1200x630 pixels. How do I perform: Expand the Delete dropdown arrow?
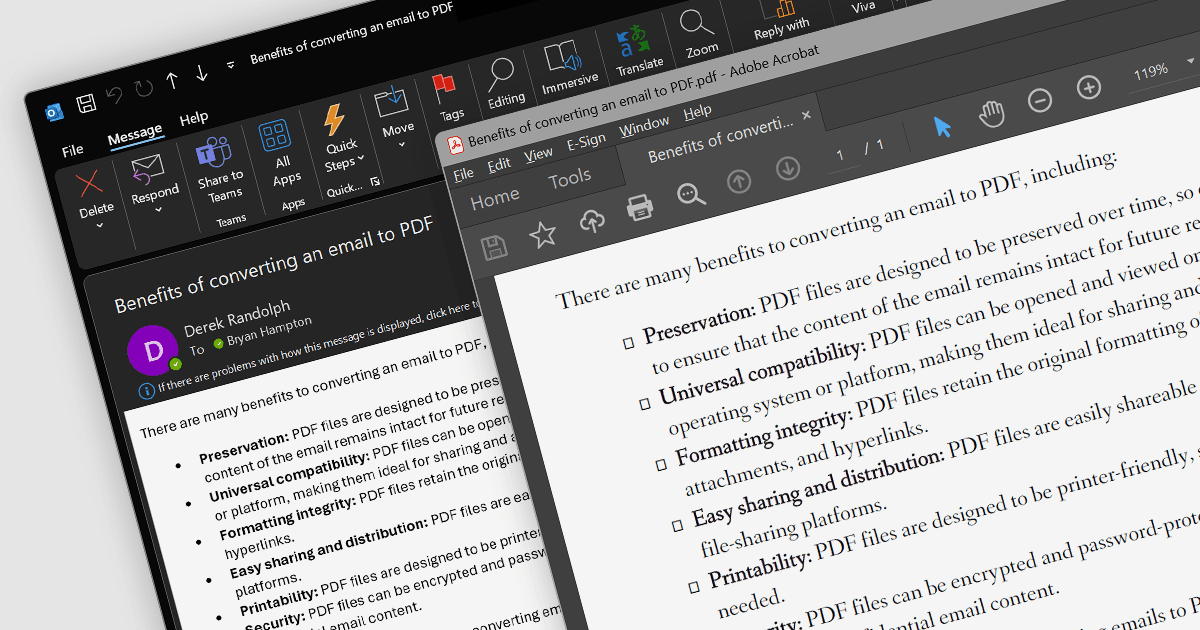tap(100, 226)
